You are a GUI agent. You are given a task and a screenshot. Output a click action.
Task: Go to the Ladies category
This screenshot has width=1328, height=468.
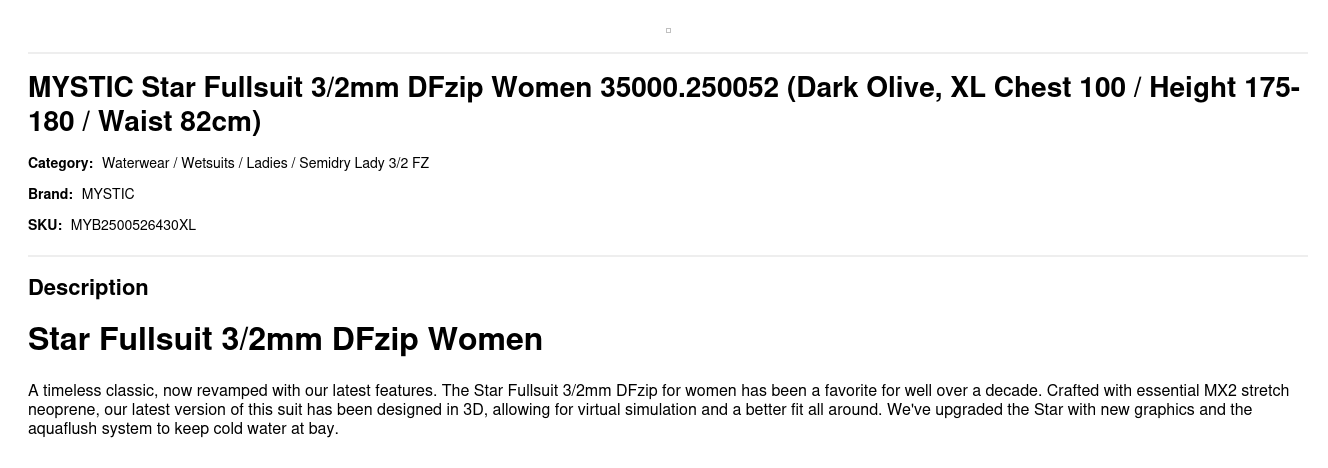pyautogui.click(x=267, y=163)
